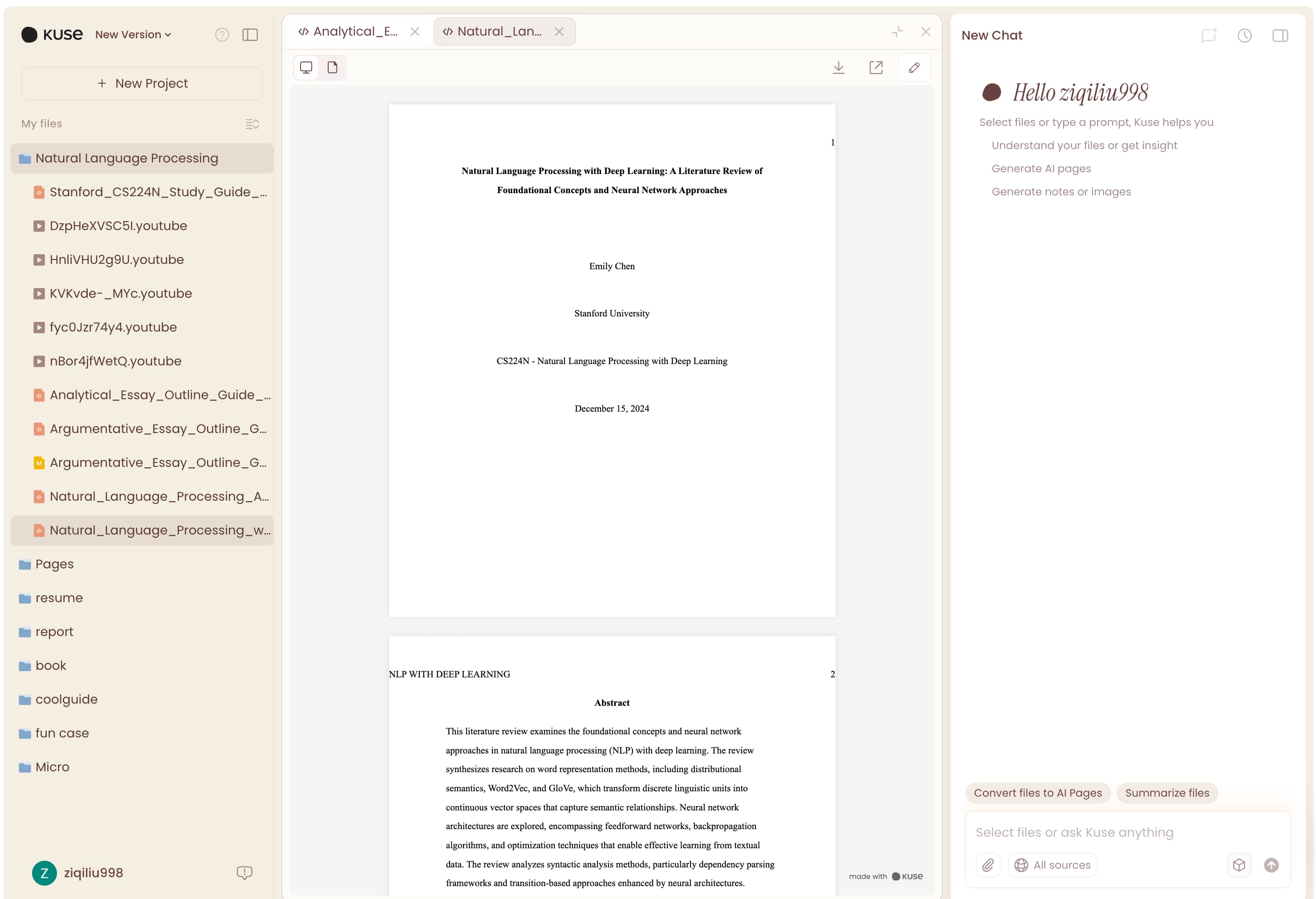This screenshot has width=1316, height=899.
Task: Expand the coolguide folder
Action: (x=142, y=700)
